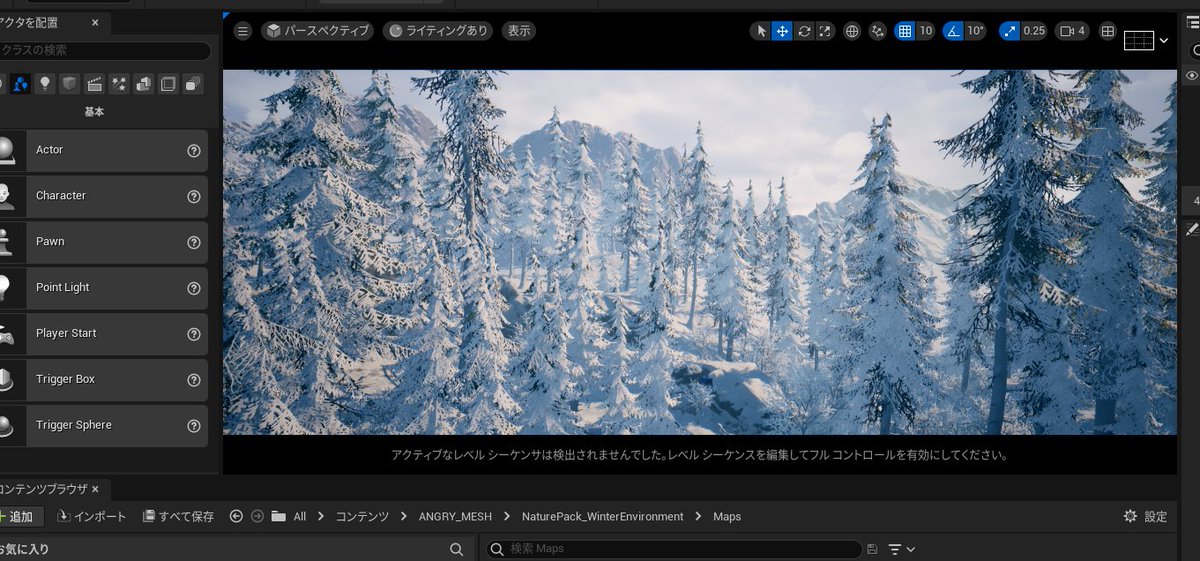Click the viewport layout four-pane icon
Screen dimensions: 1200x561
(x=1108, y=31)
